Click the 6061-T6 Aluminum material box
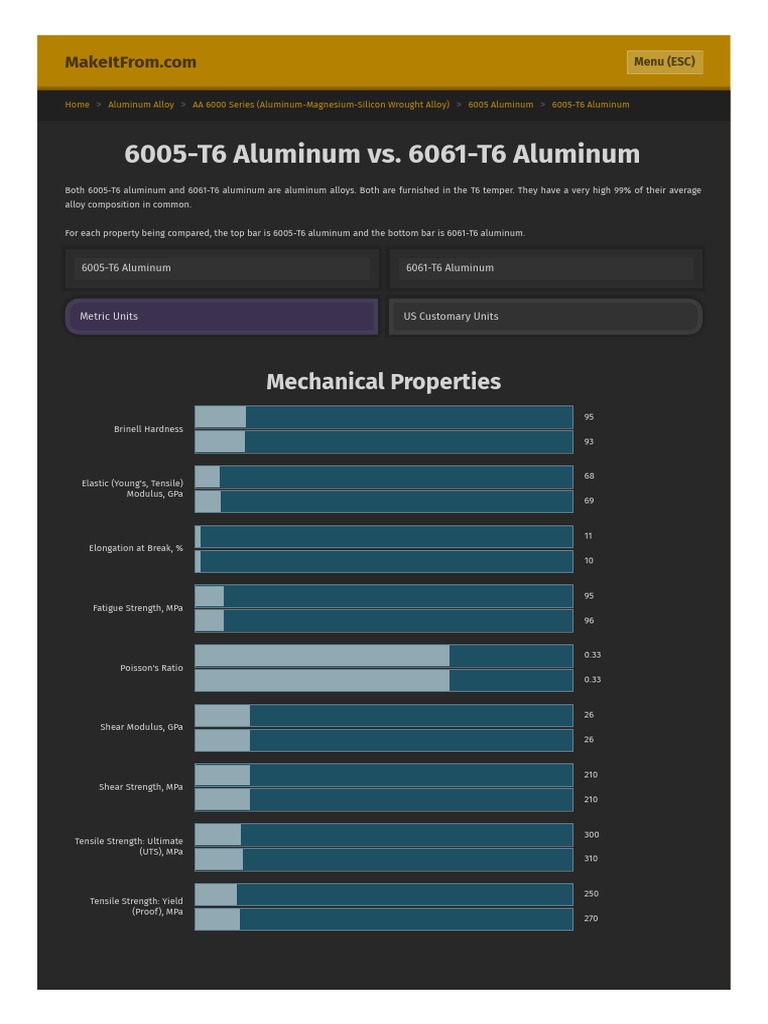Image resolution: width=768 pixels, height=1024 pixels. (545, 268)
